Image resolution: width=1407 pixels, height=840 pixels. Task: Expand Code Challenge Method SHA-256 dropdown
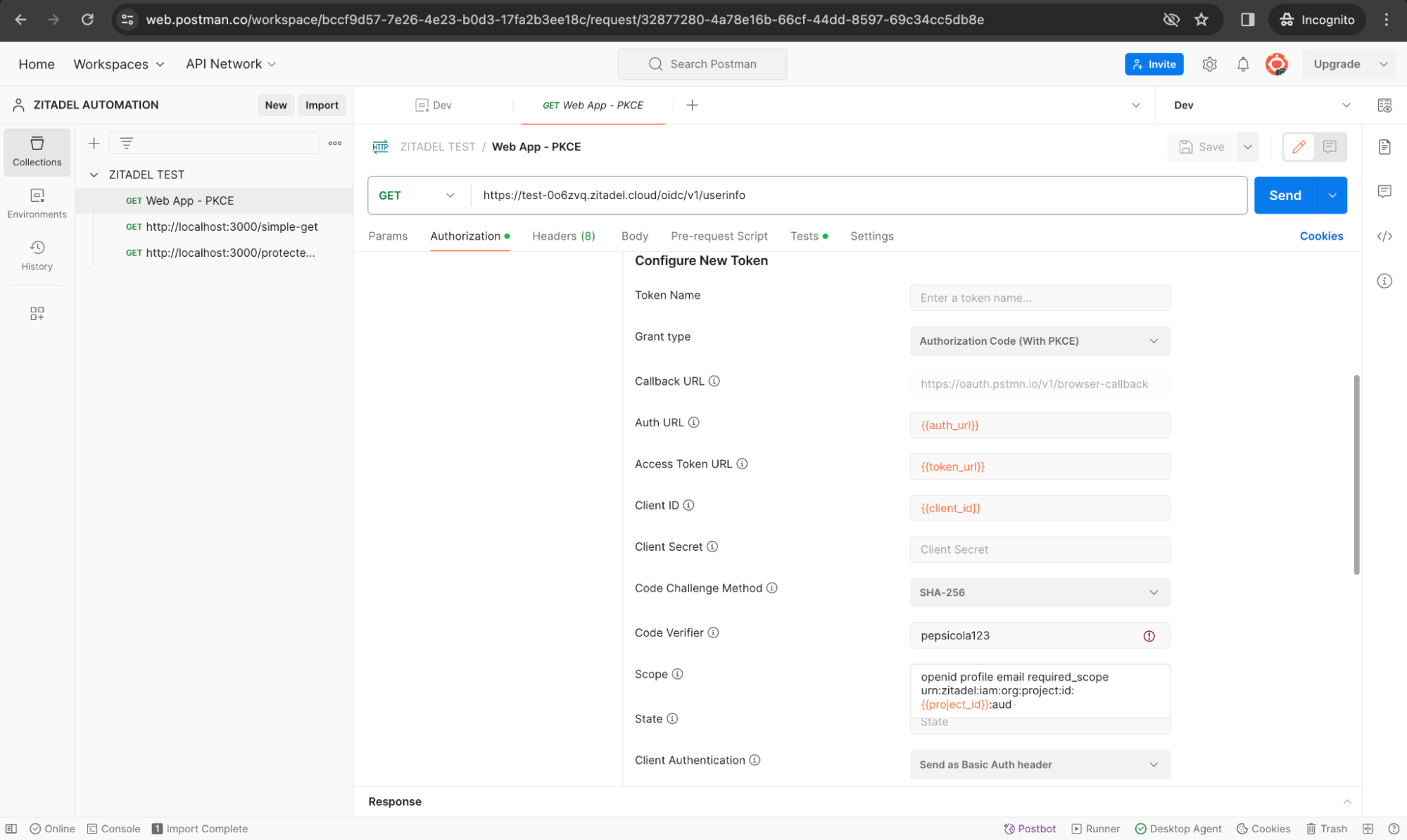[1039, 593]
